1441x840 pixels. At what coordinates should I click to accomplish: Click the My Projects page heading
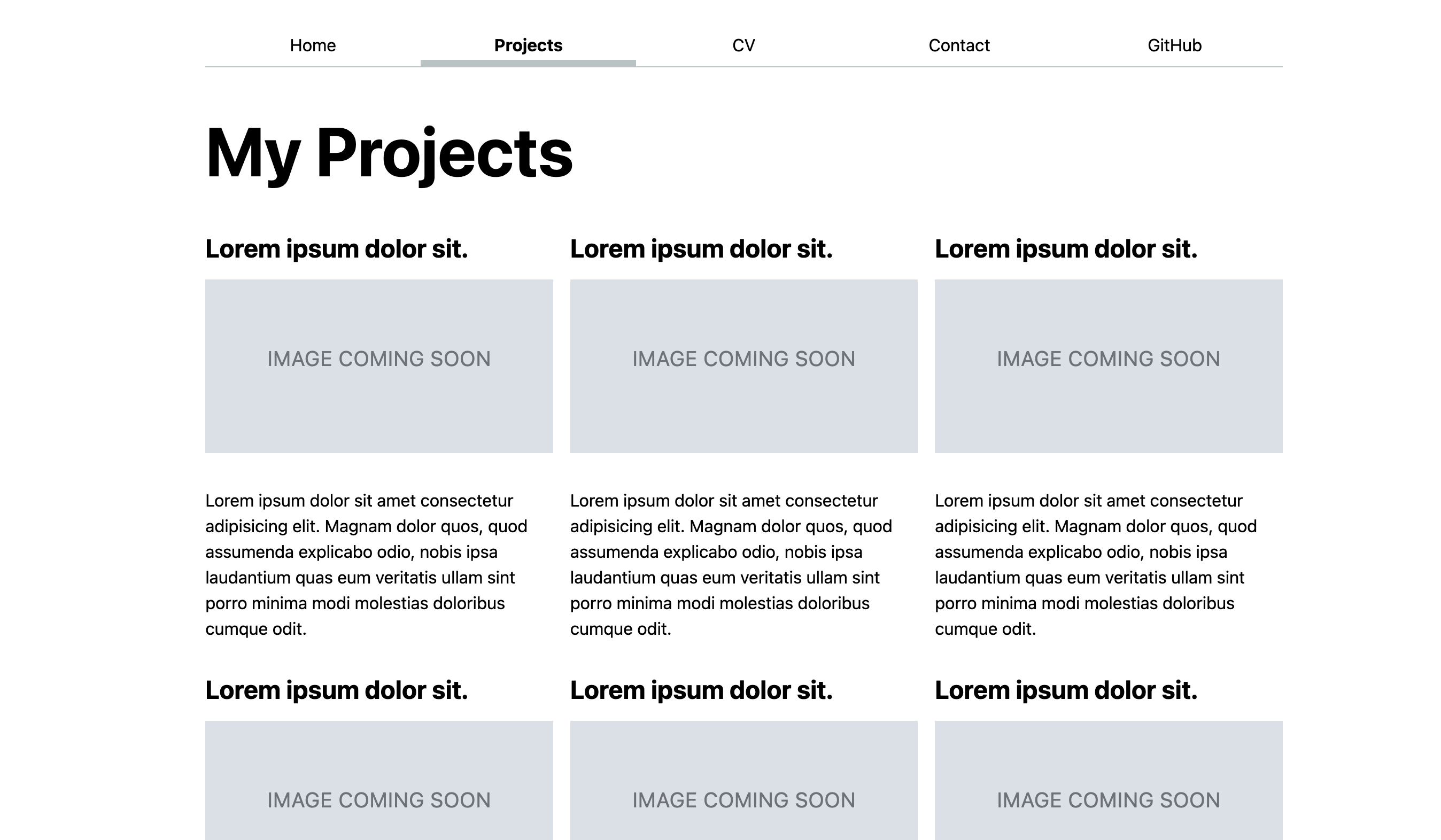click(389, 153)
